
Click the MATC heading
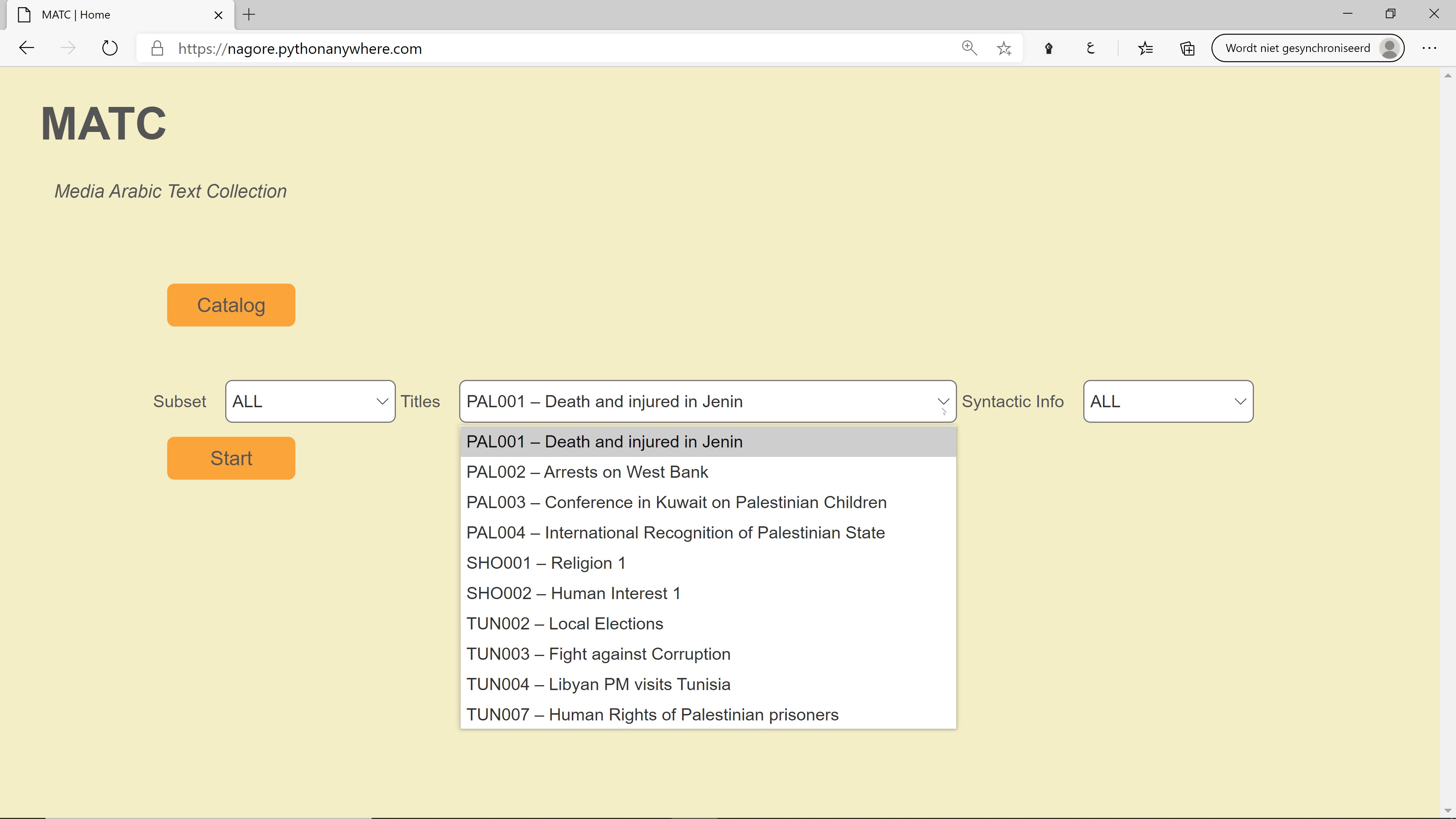[104, 124]
